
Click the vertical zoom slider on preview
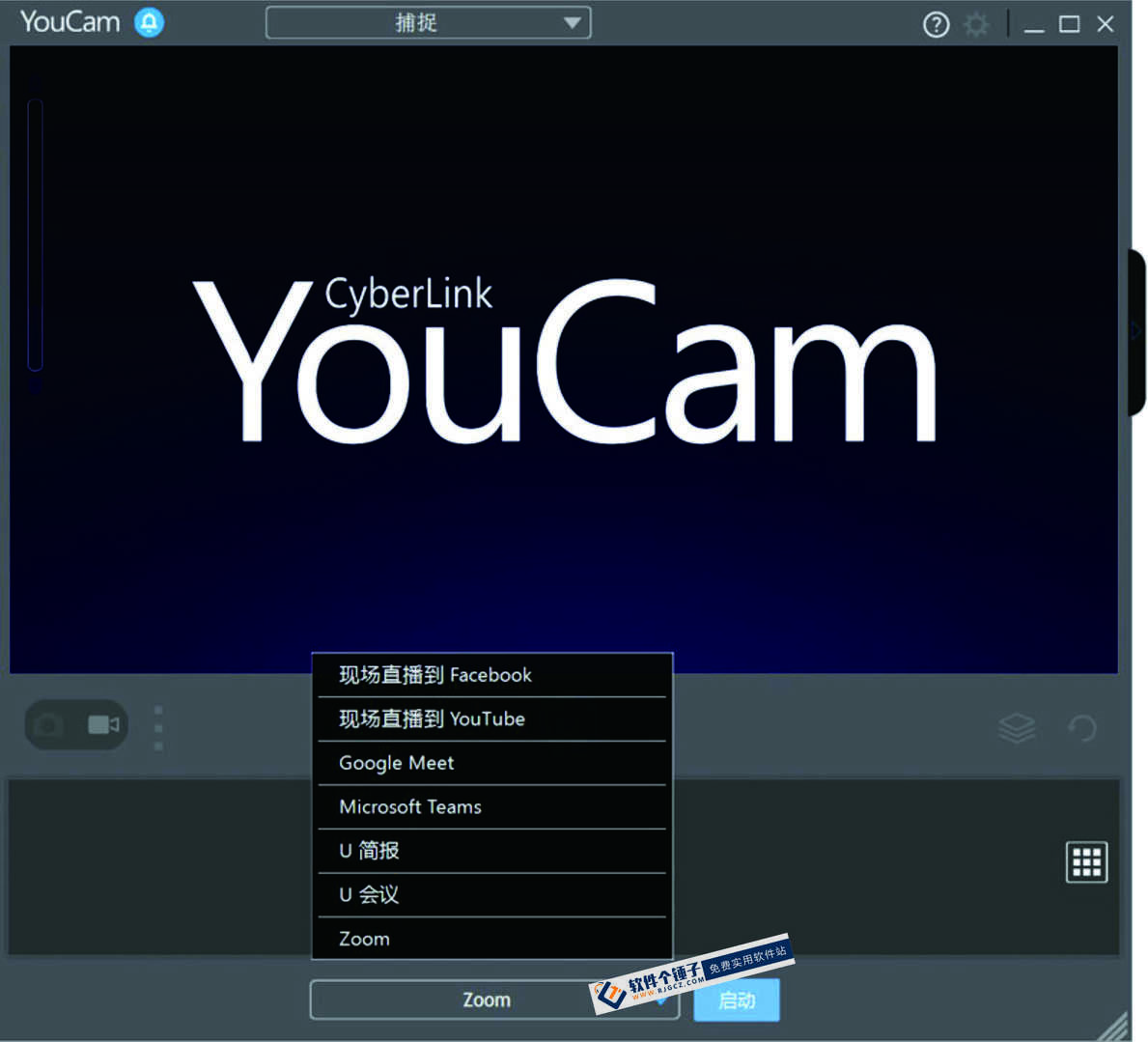(x=35, y=236)
